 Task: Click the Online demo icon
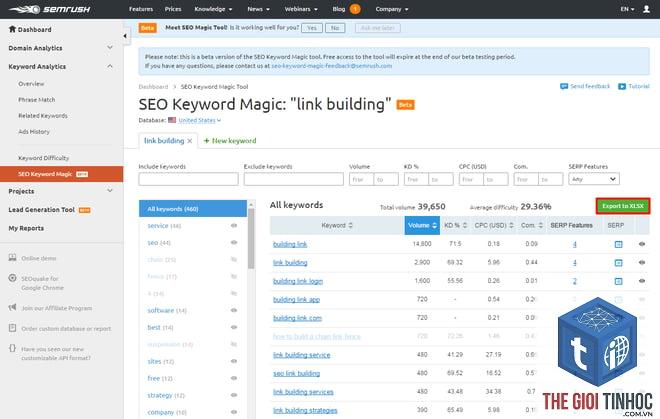pos(13,258)
